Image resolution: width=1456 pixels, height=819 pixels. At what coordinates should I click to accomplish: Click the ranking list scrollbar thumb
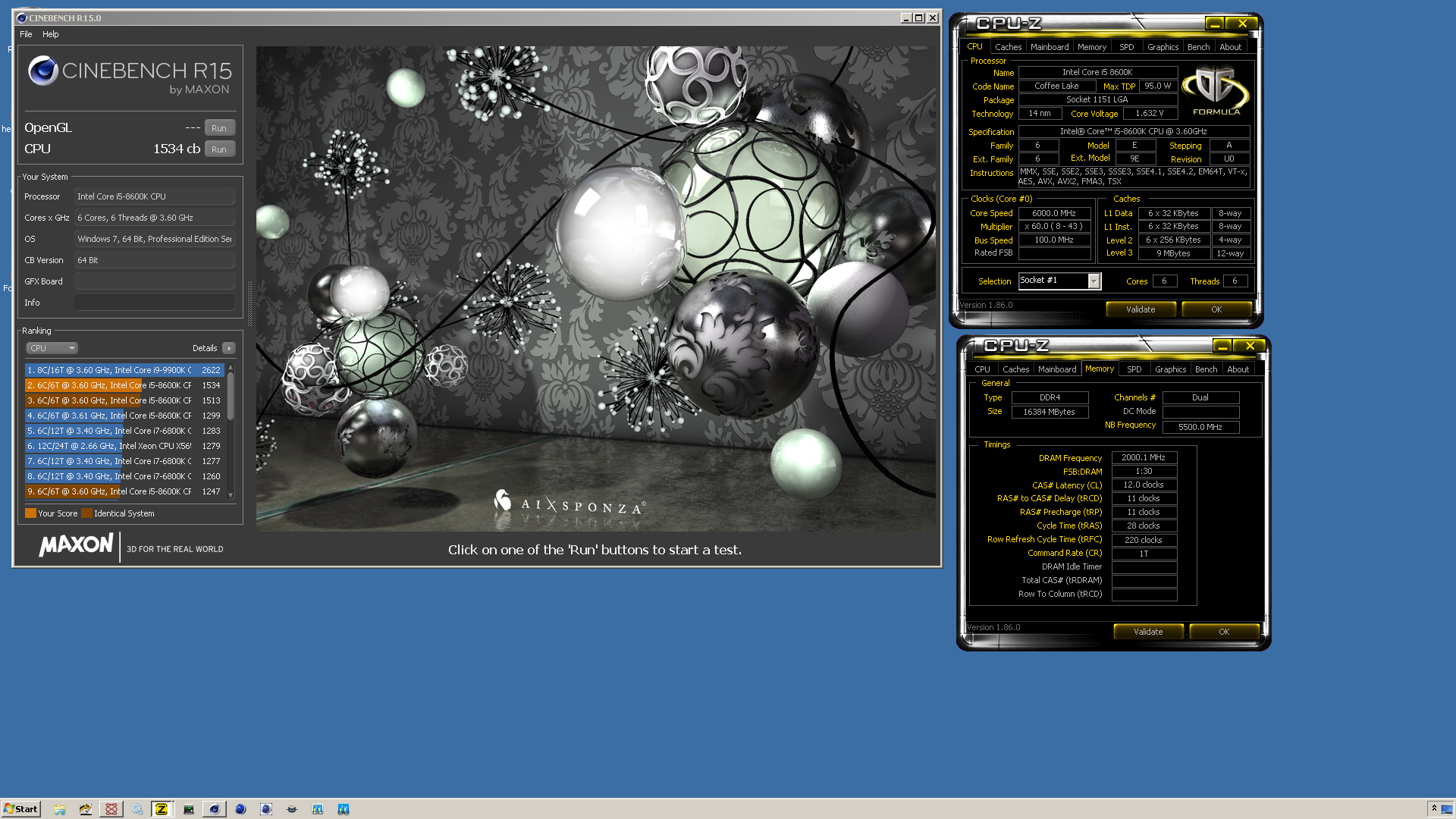(x=231, y=396)
